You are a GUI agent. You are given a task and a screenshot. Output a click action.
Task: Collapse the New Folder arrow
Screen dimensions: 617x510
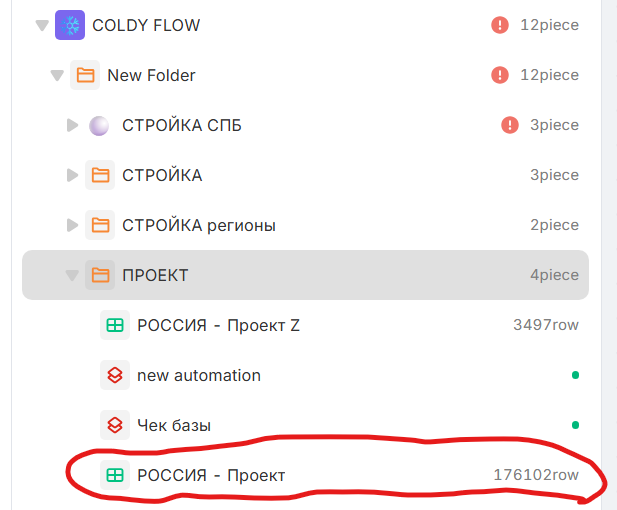(x=57, y=76)
